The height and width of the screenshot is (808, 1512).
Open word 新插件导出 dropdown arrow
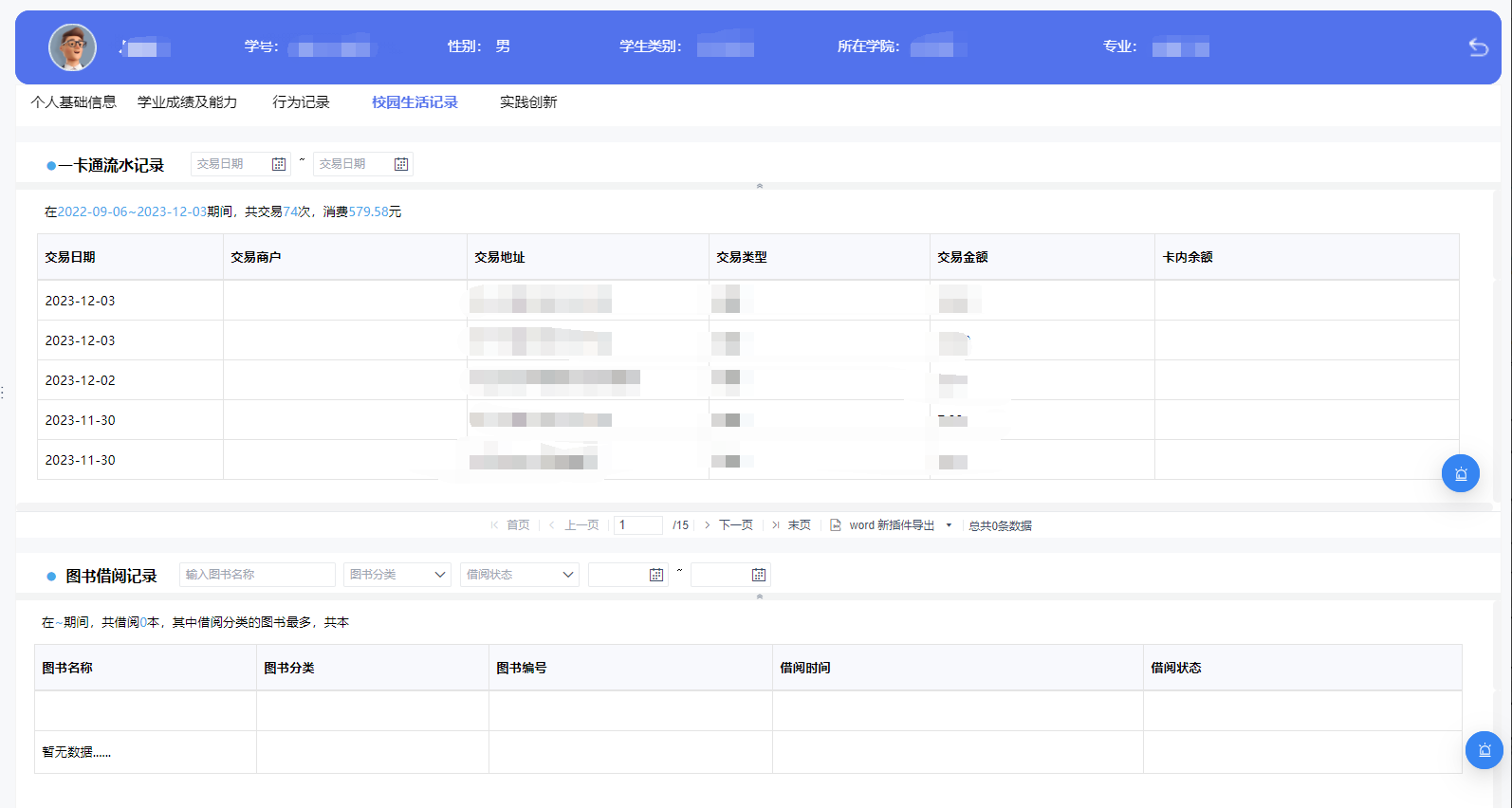(949, 525)
